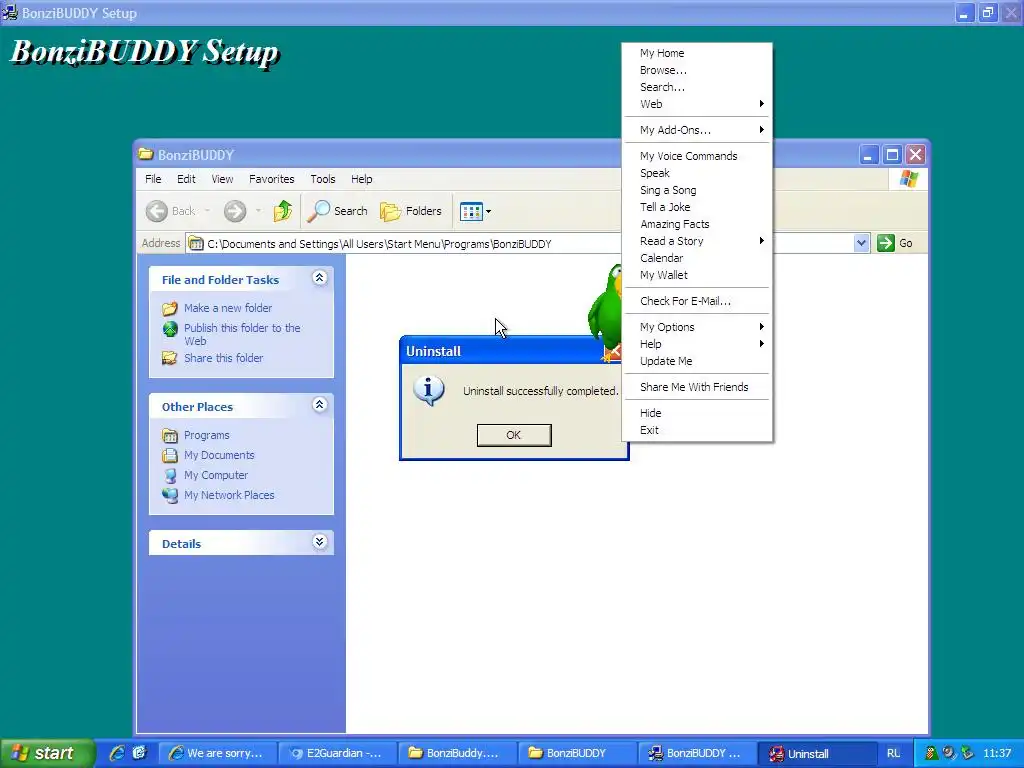Click Publish this folder globe icon
This screenshot has width=1024, height=768.
point(170,328)
